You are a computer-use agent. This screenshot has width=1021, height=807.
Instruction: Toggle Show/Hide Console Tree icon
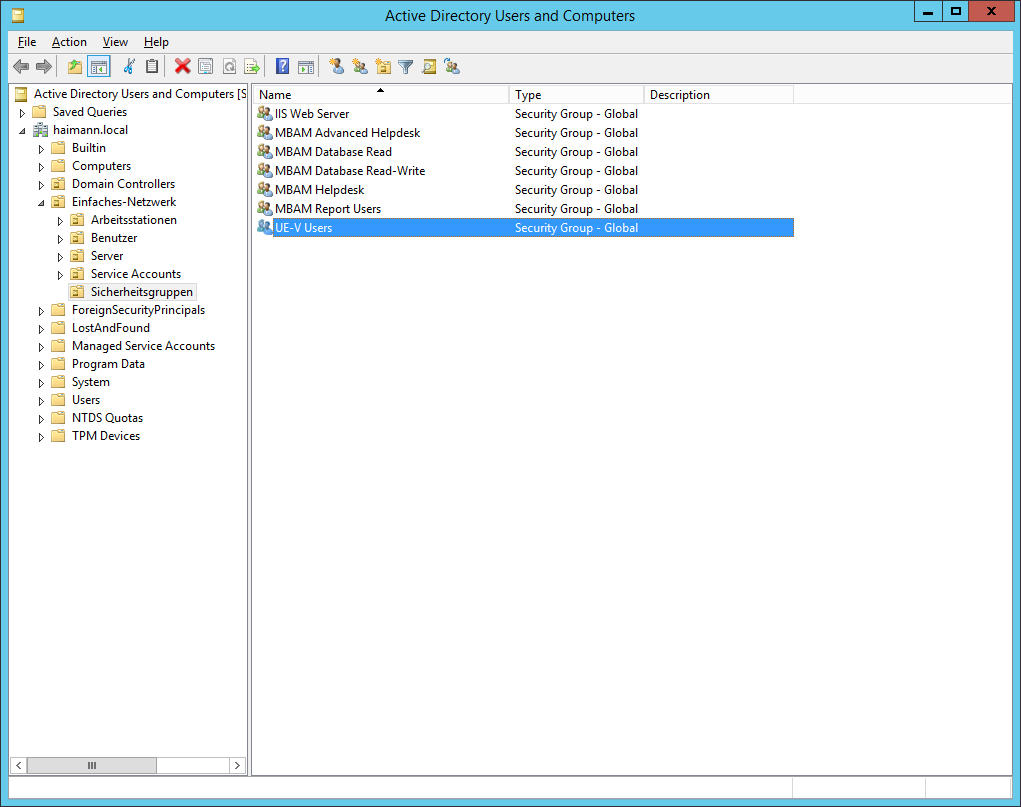coord(99,66)
